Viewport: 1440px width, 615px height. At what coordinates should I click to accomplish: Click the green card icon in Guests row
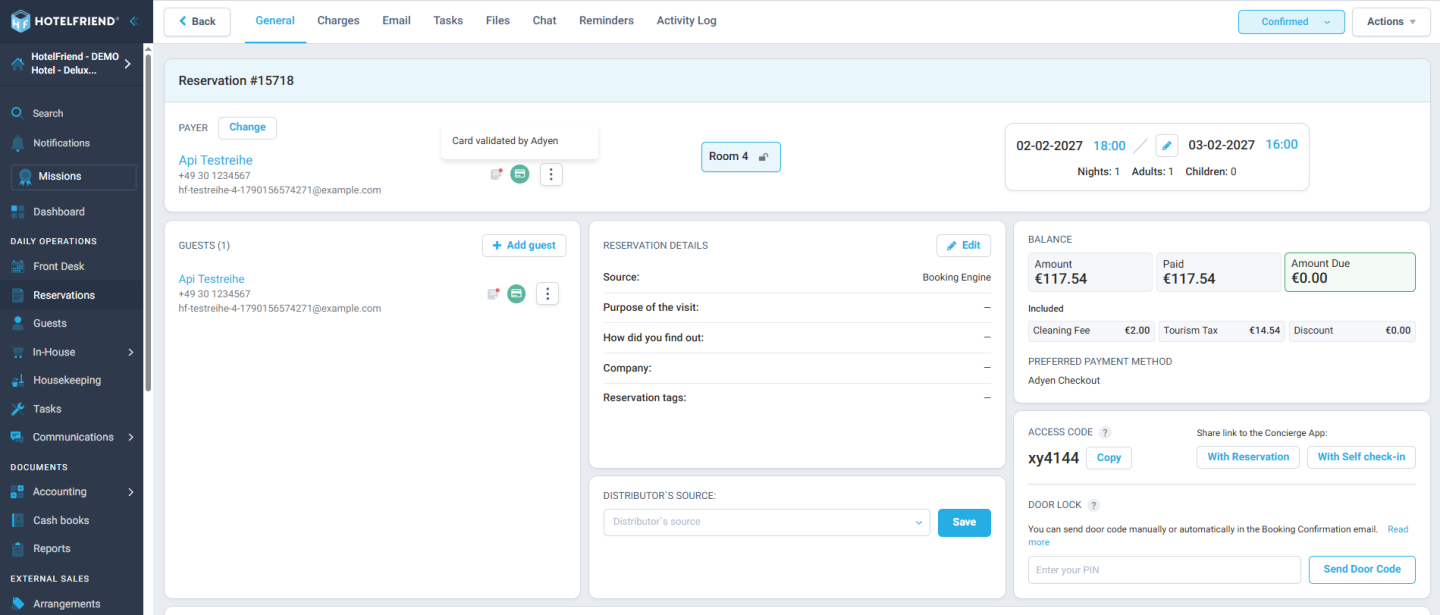click(516, 293)
